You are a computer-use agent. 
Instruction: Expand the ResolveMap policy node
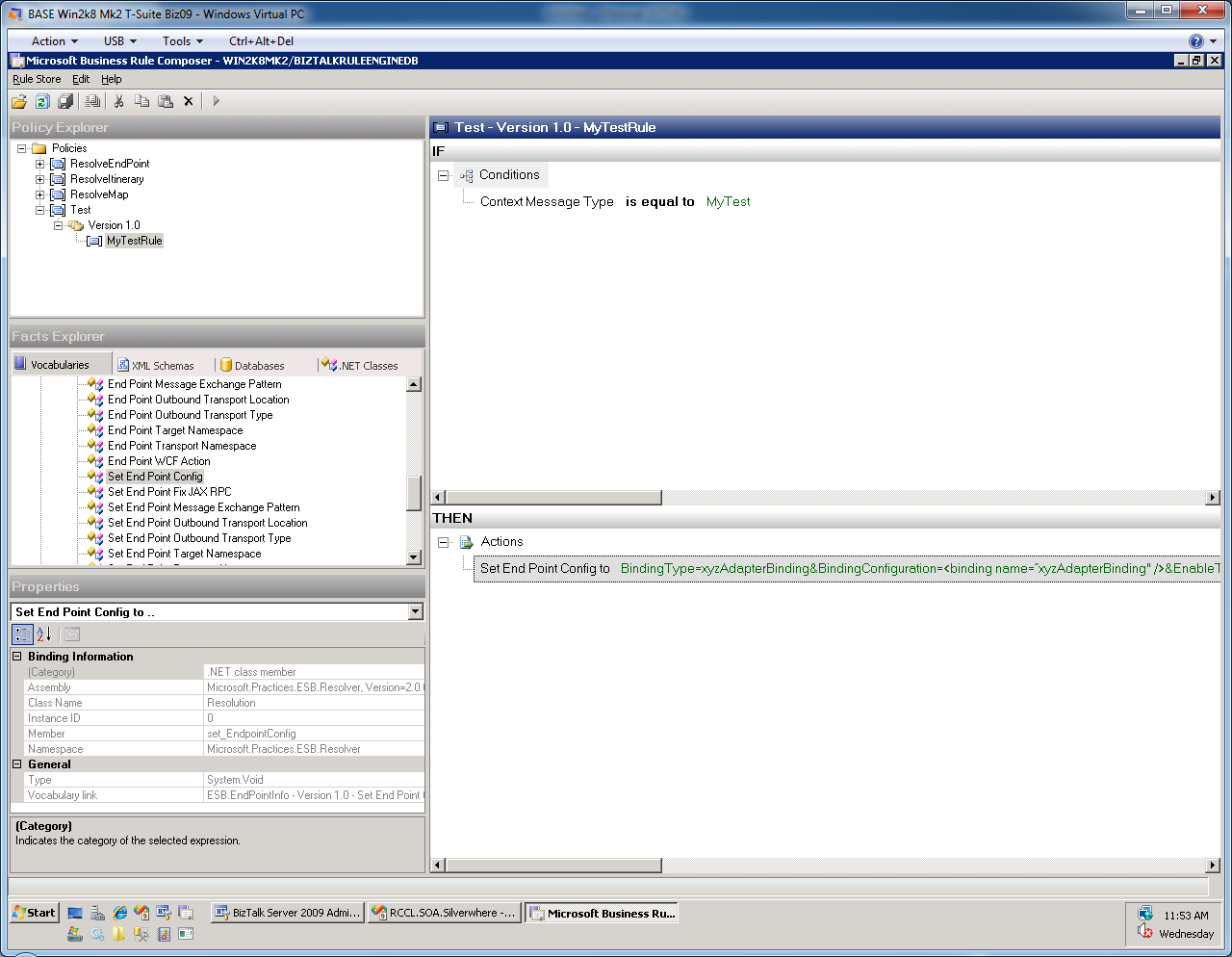click(x=39, y=194)
